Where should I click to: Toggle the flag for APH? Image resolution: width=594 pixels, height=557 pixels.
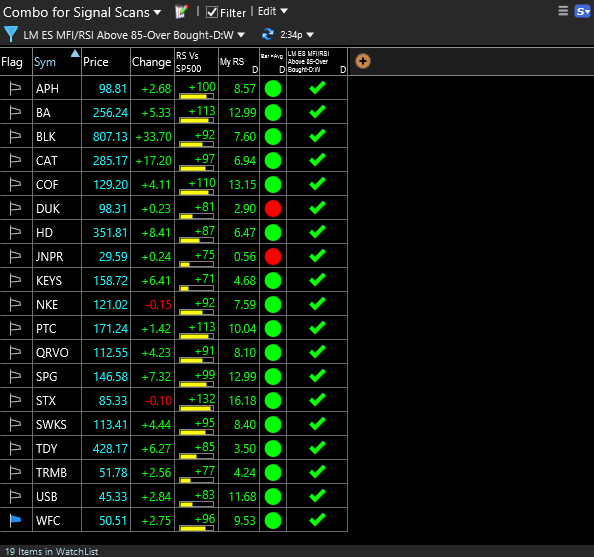tap(15, 89)
